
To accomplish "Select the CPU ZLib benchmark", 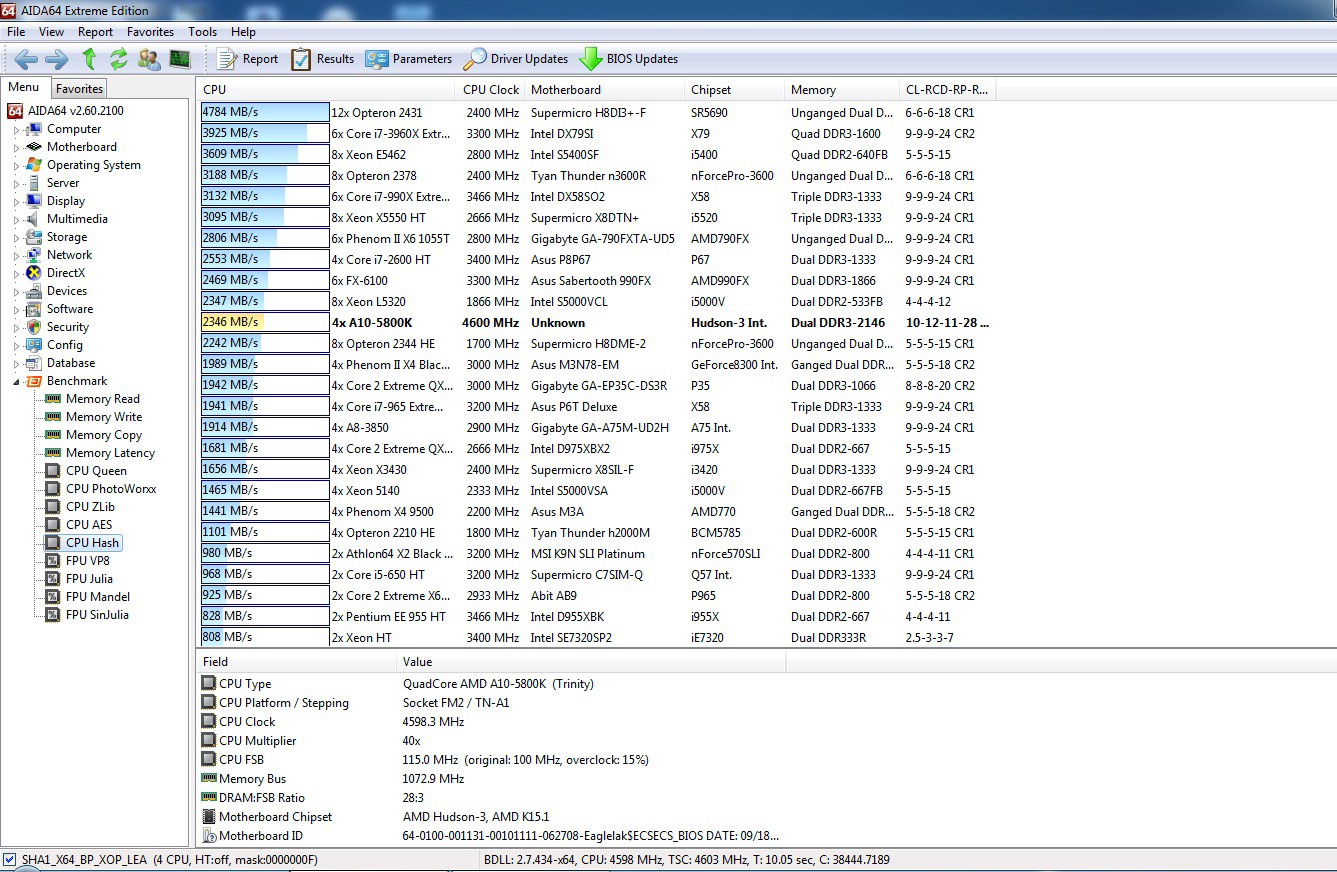I will click(x=80, y=507).
